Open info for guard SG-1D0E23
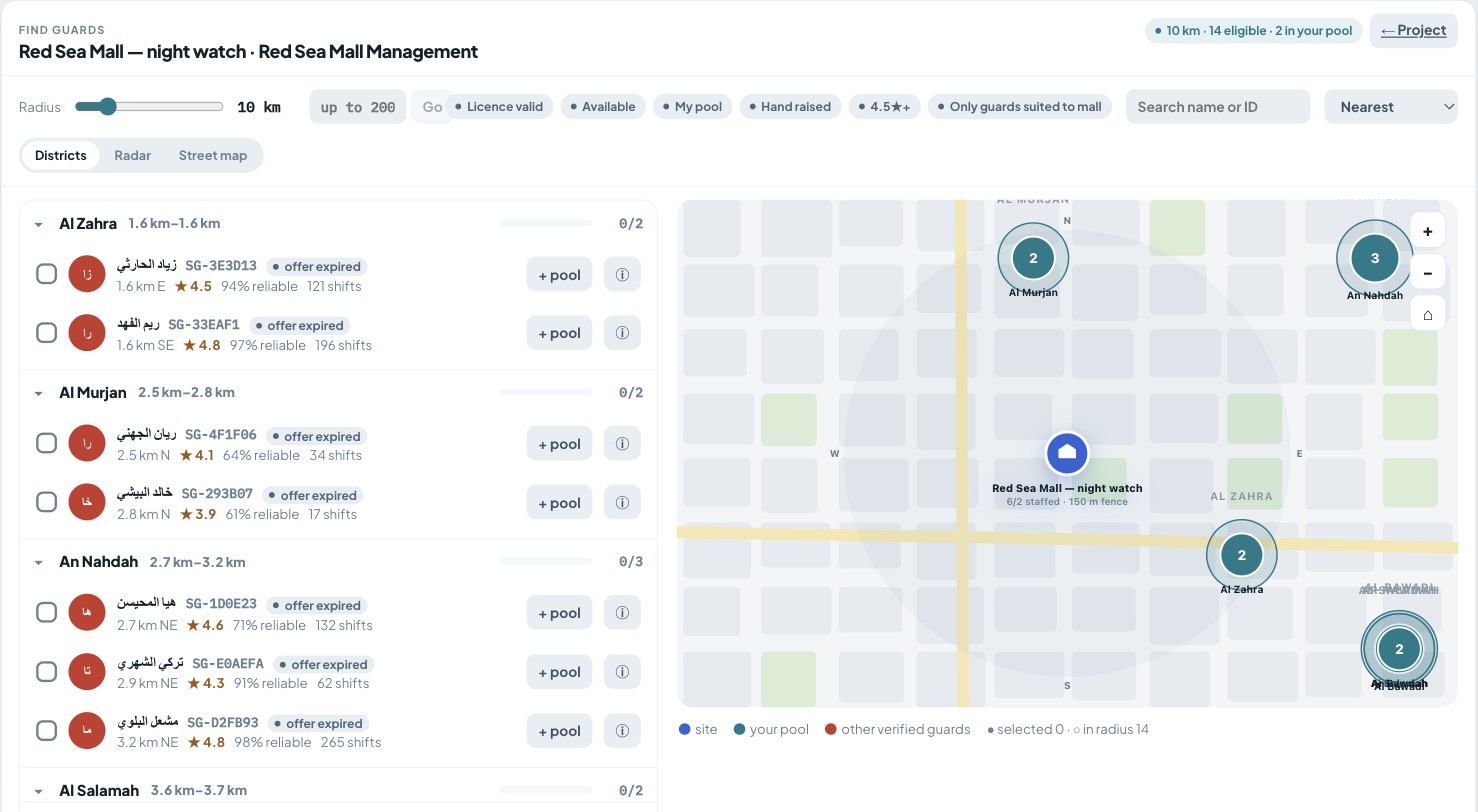The height and width of the screenshot is (812, 1478). (x=622, y=613)
